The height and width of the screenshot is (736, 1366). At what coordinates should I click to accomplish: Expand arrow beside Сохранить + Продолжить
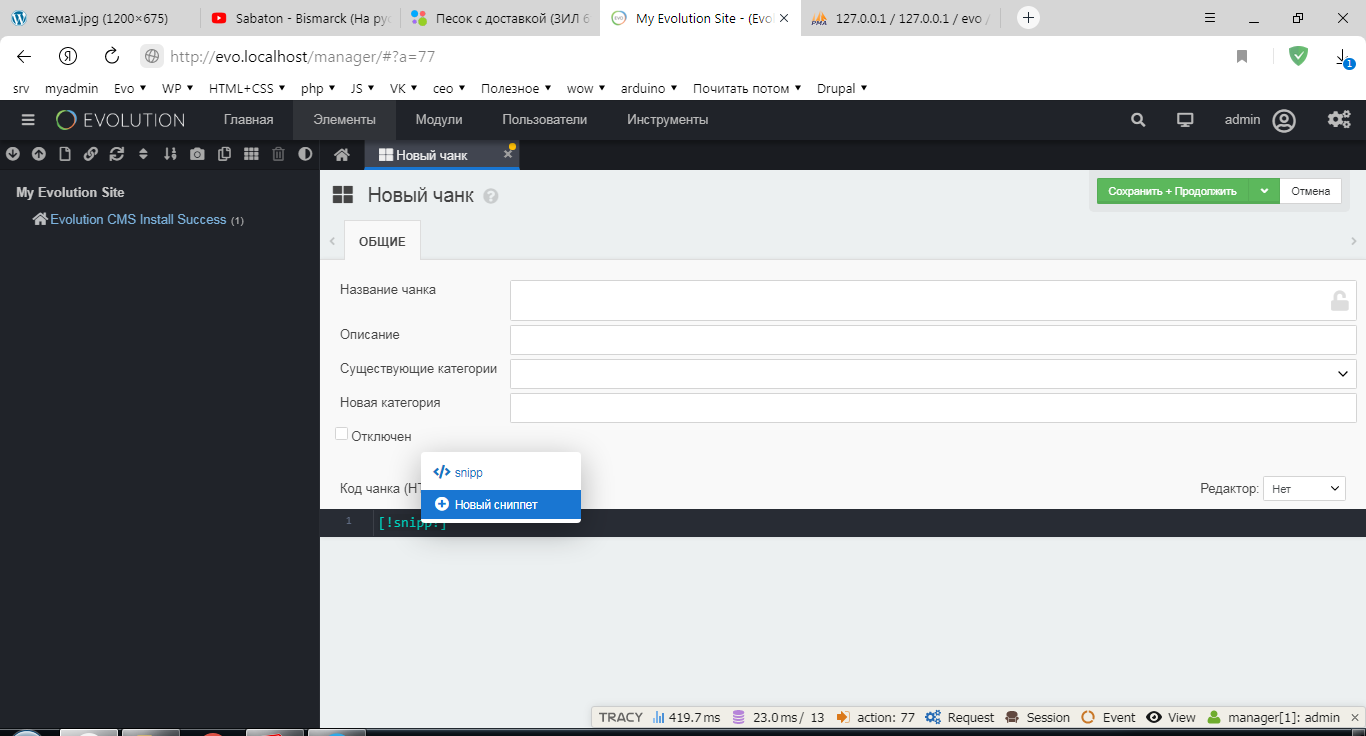click(x=1264, y=191)
